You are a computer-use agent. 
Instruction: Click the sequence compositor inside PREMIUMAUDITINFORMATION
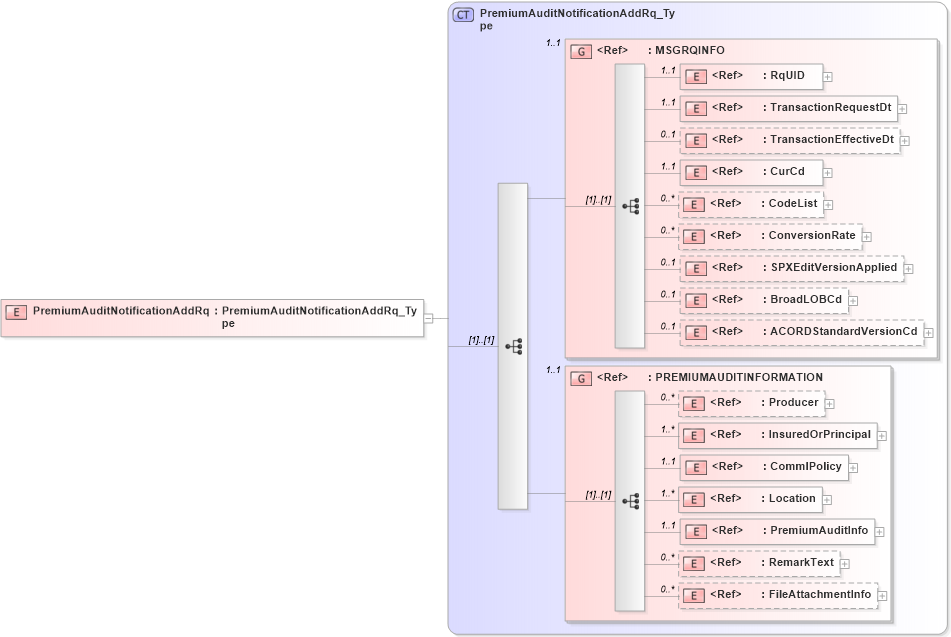(631, 499)
